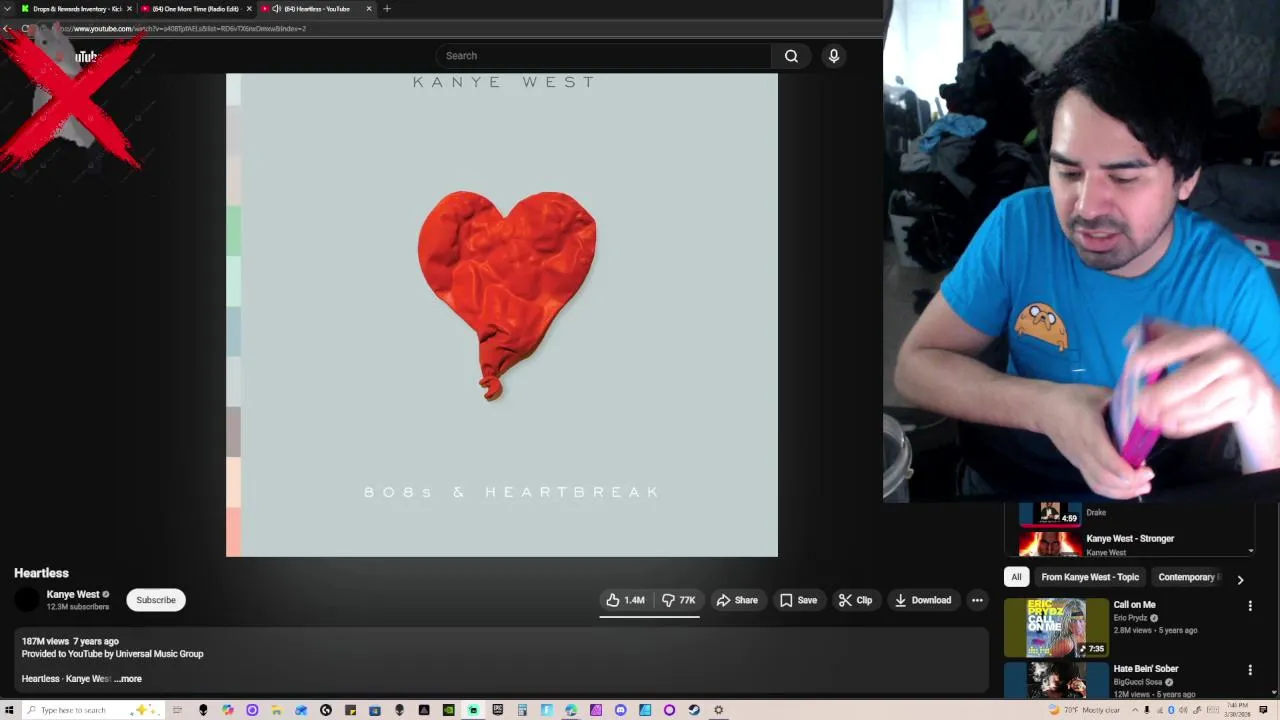Switch to Drops & Rewards Inventory tab
The height and width of the screenshot is (720, 1280).
(76, 9)
